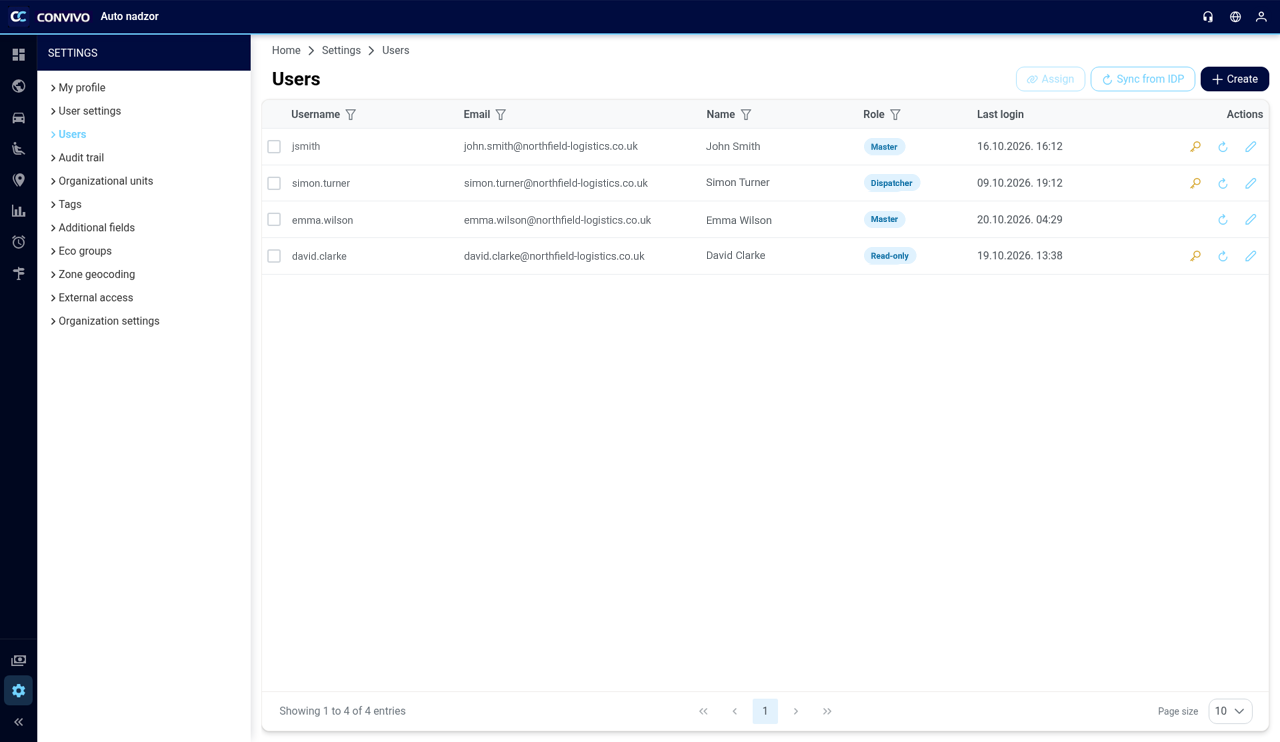Select the checkbox for simon.turner
The width and height of the screenshot is (1280, 742).
274,183
